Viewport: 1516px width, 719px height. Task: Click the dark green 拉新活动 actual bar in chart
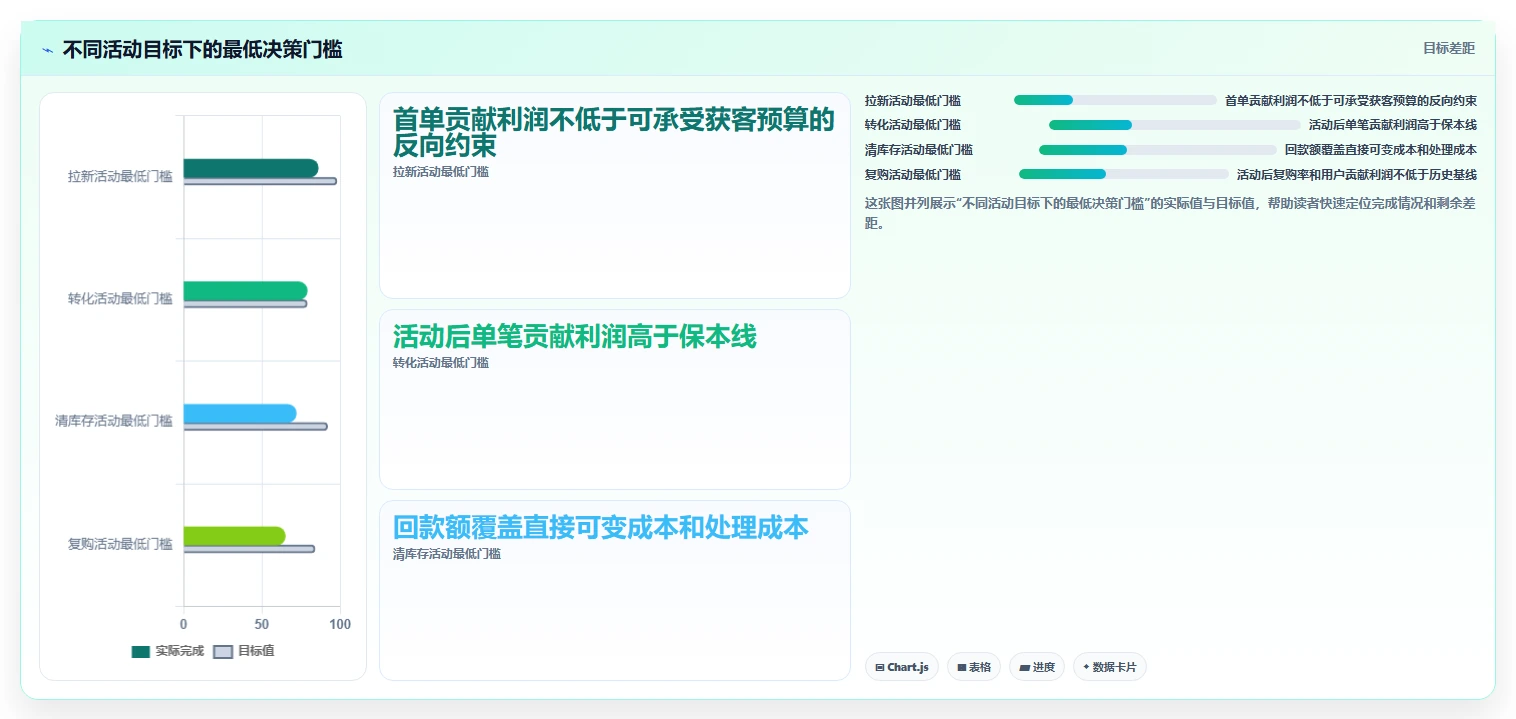point(250,168)
